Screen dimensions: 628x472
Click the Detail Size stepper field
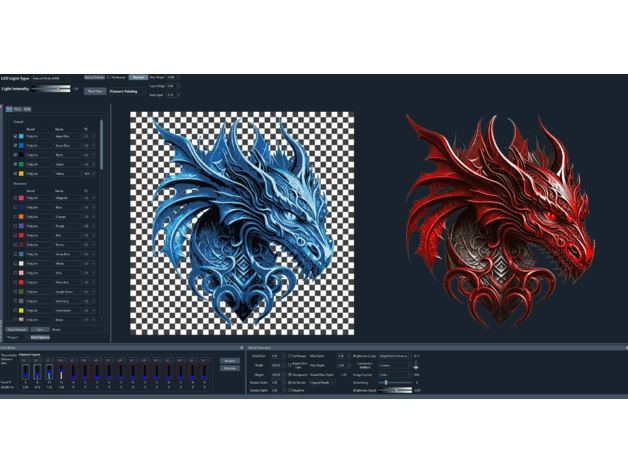pos(278,356)
